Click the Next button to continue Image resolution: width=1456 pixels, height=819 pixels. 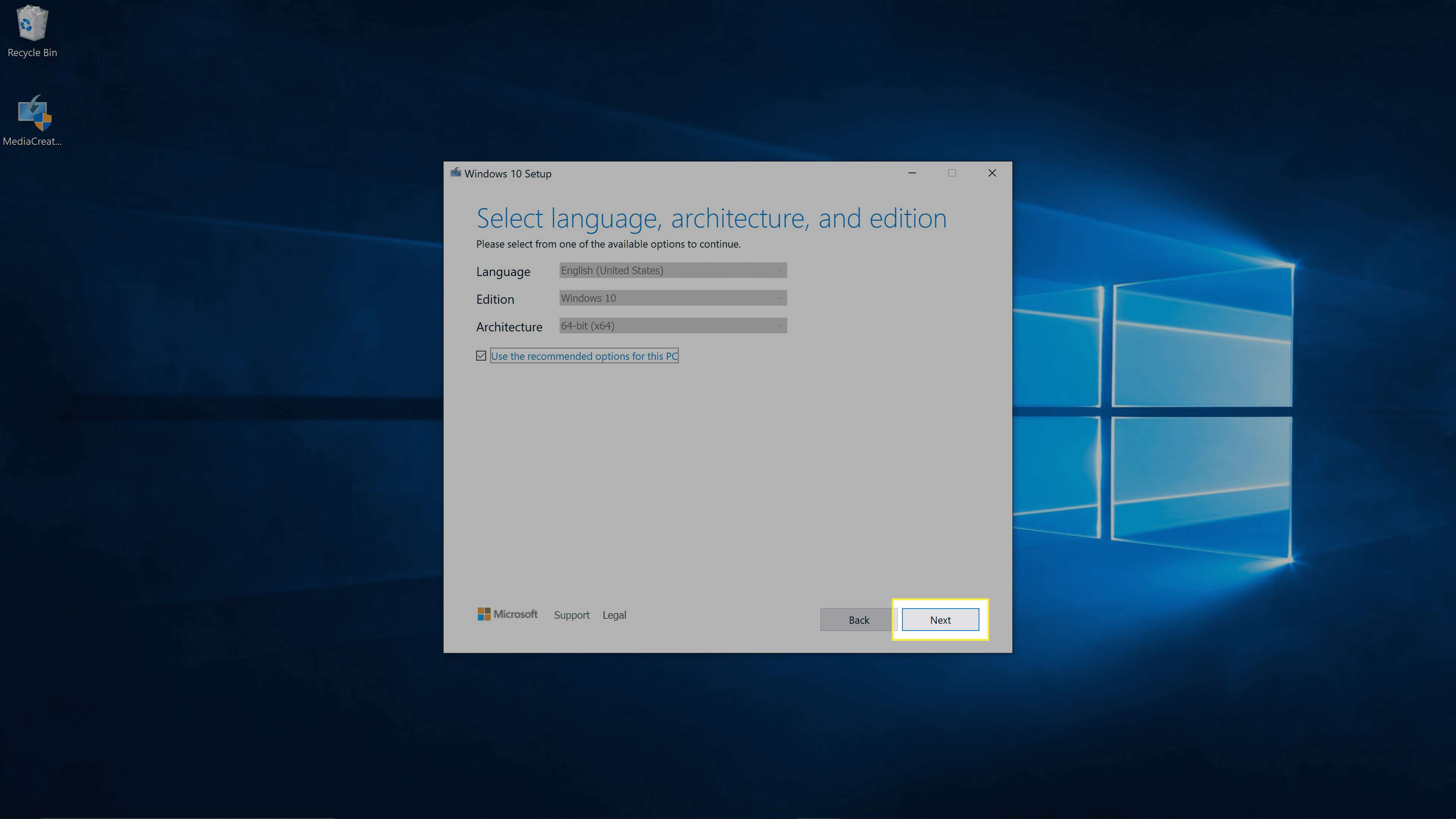tap(940, 619)
